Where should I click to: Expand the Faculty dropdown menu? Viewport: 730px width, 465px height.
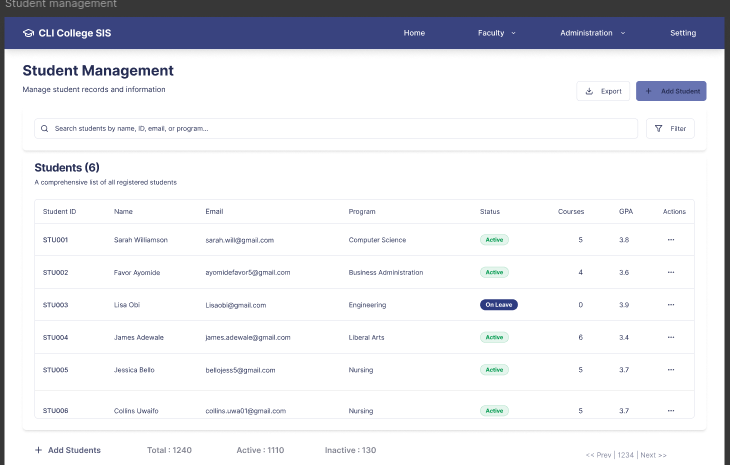coord(496,33)
